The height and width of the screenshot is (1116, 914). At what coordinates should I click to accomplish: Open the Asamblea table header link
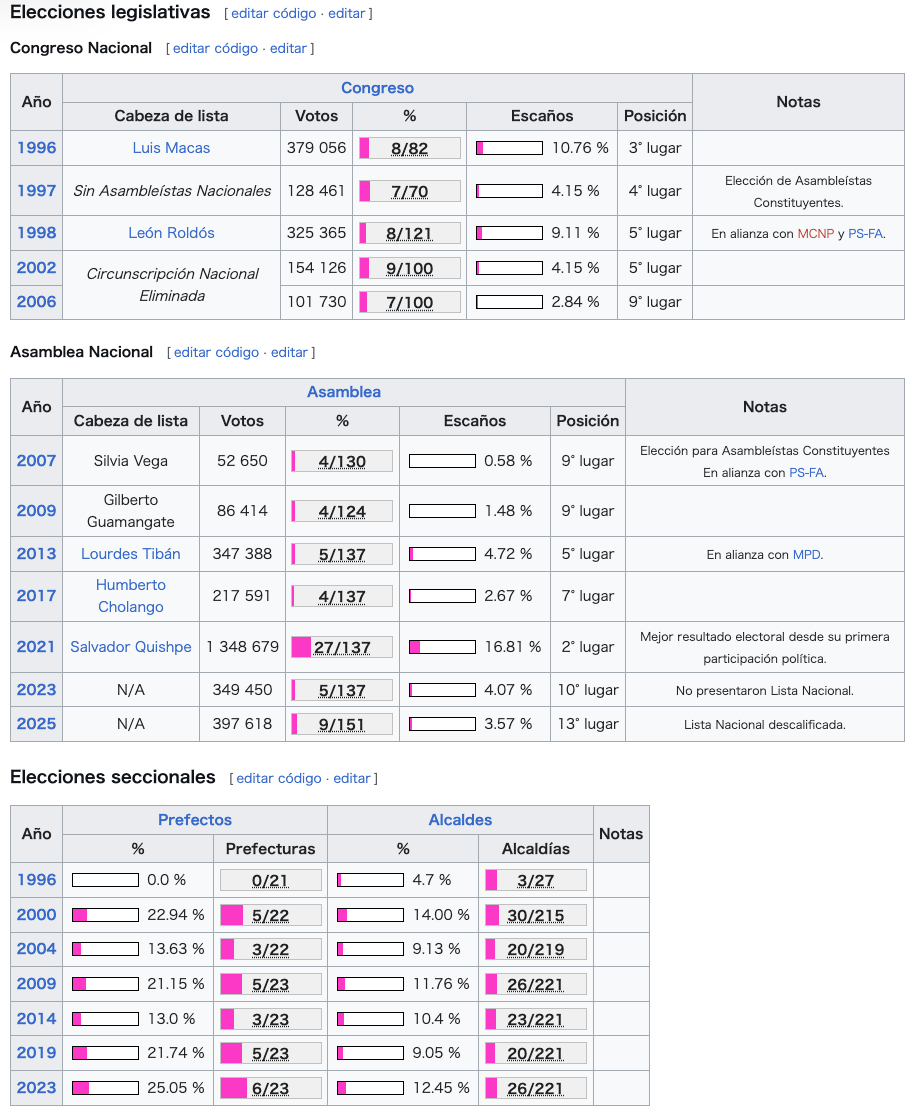click(343, 392)
